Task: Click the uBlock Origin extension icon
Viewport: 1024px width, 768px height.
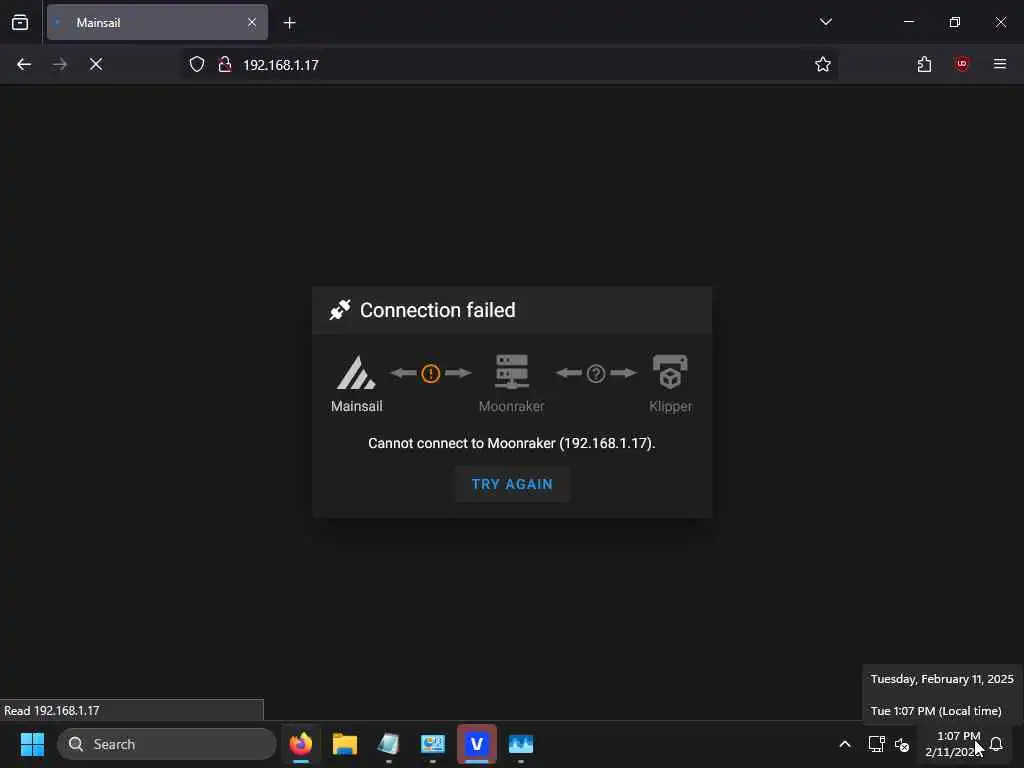Action: [x=962, y=64]
